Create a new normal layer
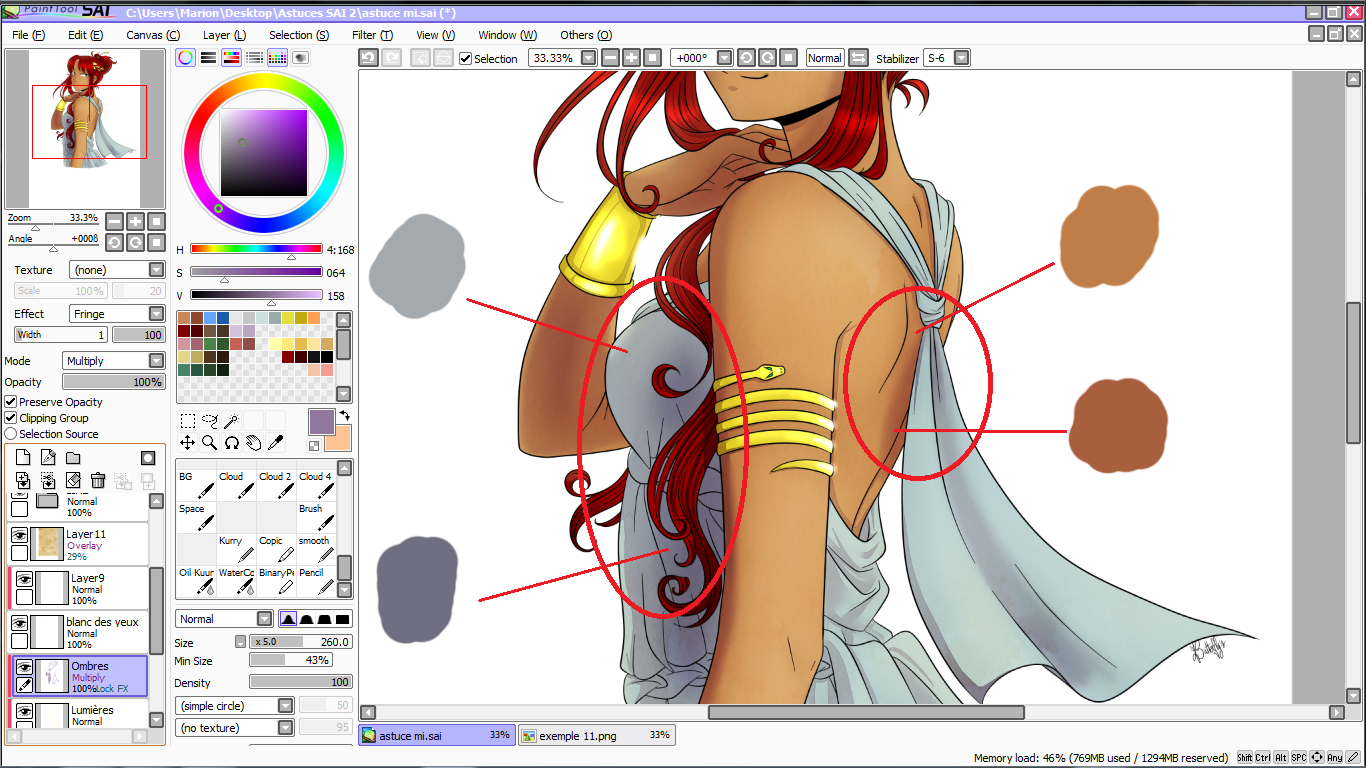The width and height of the screenshot is (1366, 768). tap(23, 458)
